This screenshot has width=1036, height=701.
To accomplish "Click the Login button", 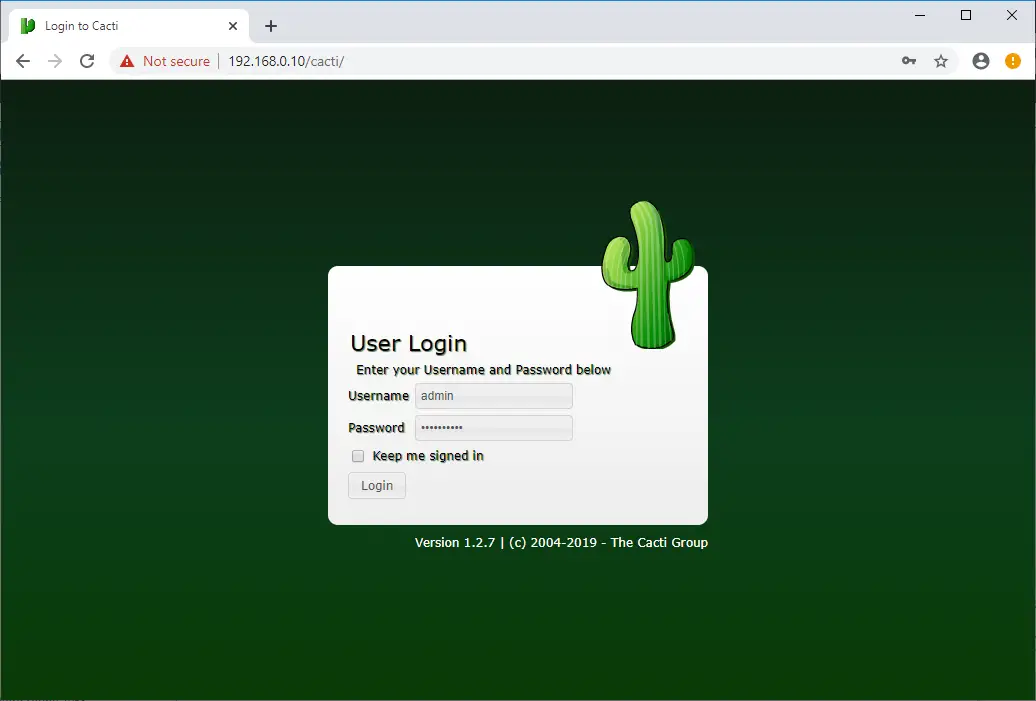I will [x=377, y=486].
